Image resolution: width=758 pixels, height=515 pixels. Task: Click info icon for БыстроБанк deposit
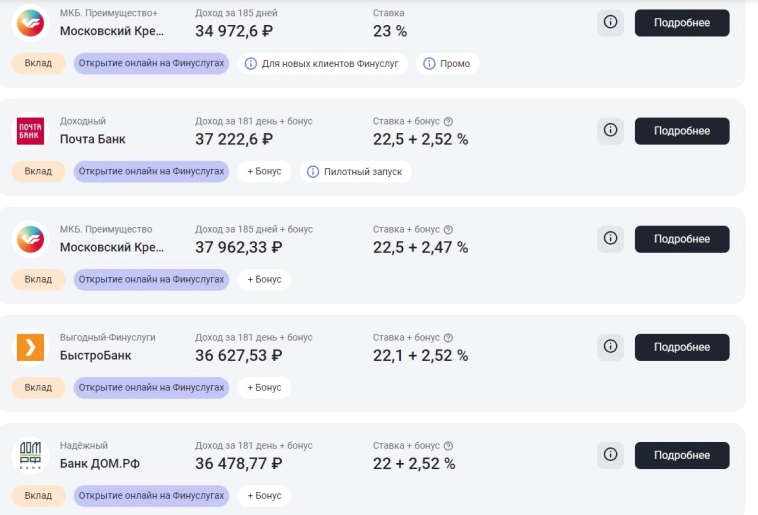[x=610, y=347]
